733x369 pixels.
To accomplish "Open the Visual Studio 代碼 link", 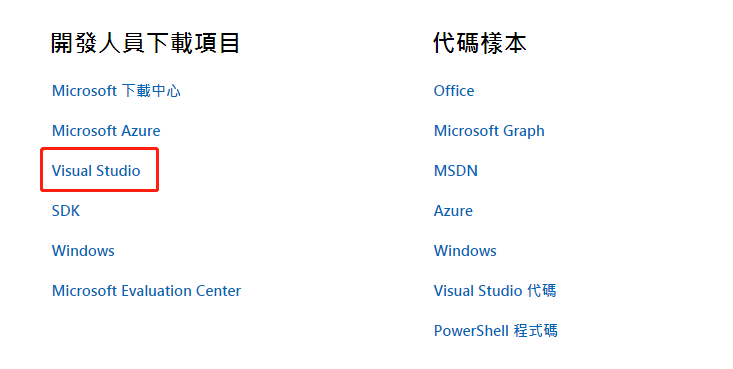I will click(x=495, y=291).
